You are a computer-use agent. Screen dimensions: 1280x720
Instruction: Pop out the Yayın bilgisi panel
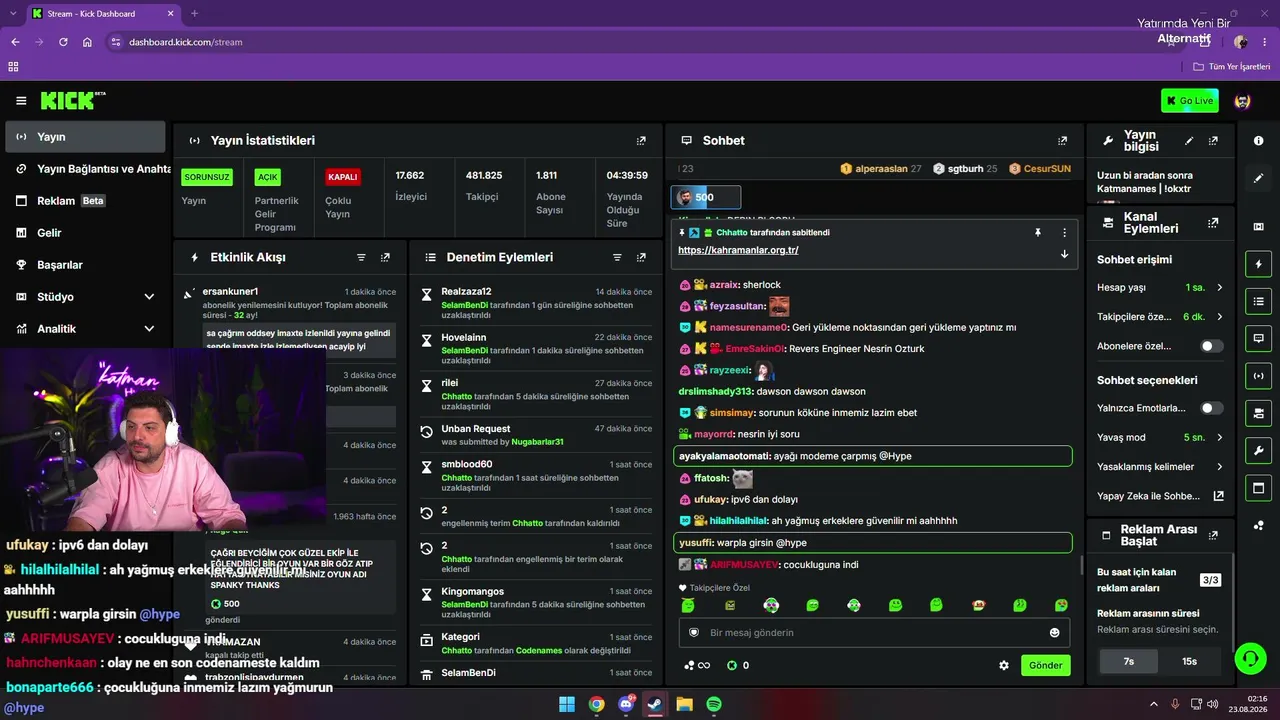tap(1213, 141)
